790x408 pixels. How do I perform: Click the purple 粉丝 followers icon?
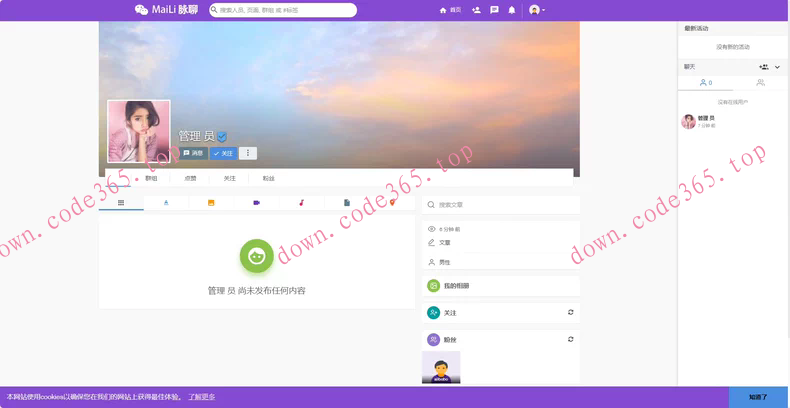[433, 340]
